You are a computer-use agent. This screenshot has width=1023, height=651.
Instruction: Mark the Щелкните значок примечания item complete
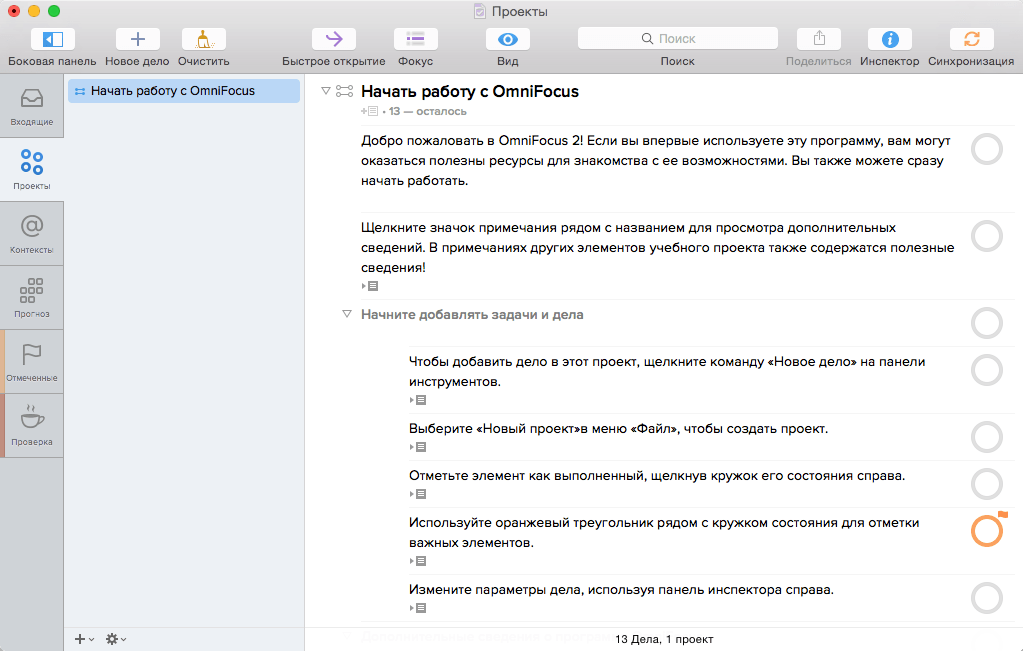[x=986, y=236]
